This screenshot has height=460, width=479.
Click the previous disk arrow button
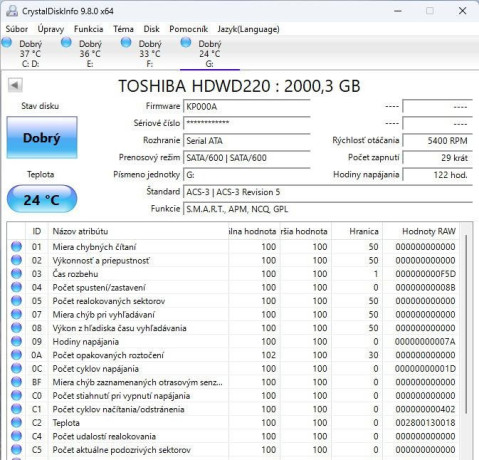pos(15,85)
